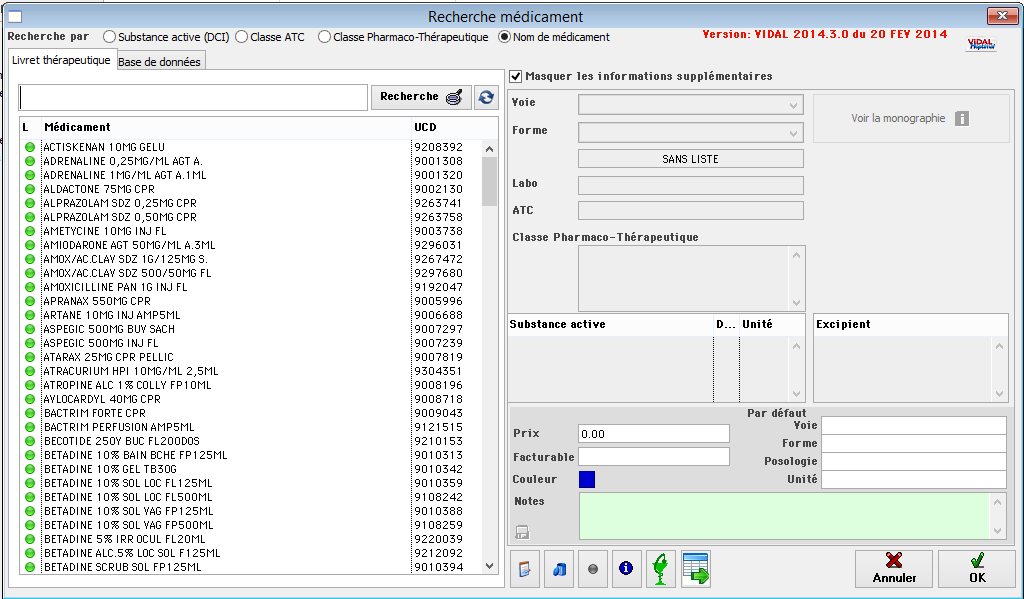Switch to the Base de données tab
1024x599 pixels.
[159, 62]
